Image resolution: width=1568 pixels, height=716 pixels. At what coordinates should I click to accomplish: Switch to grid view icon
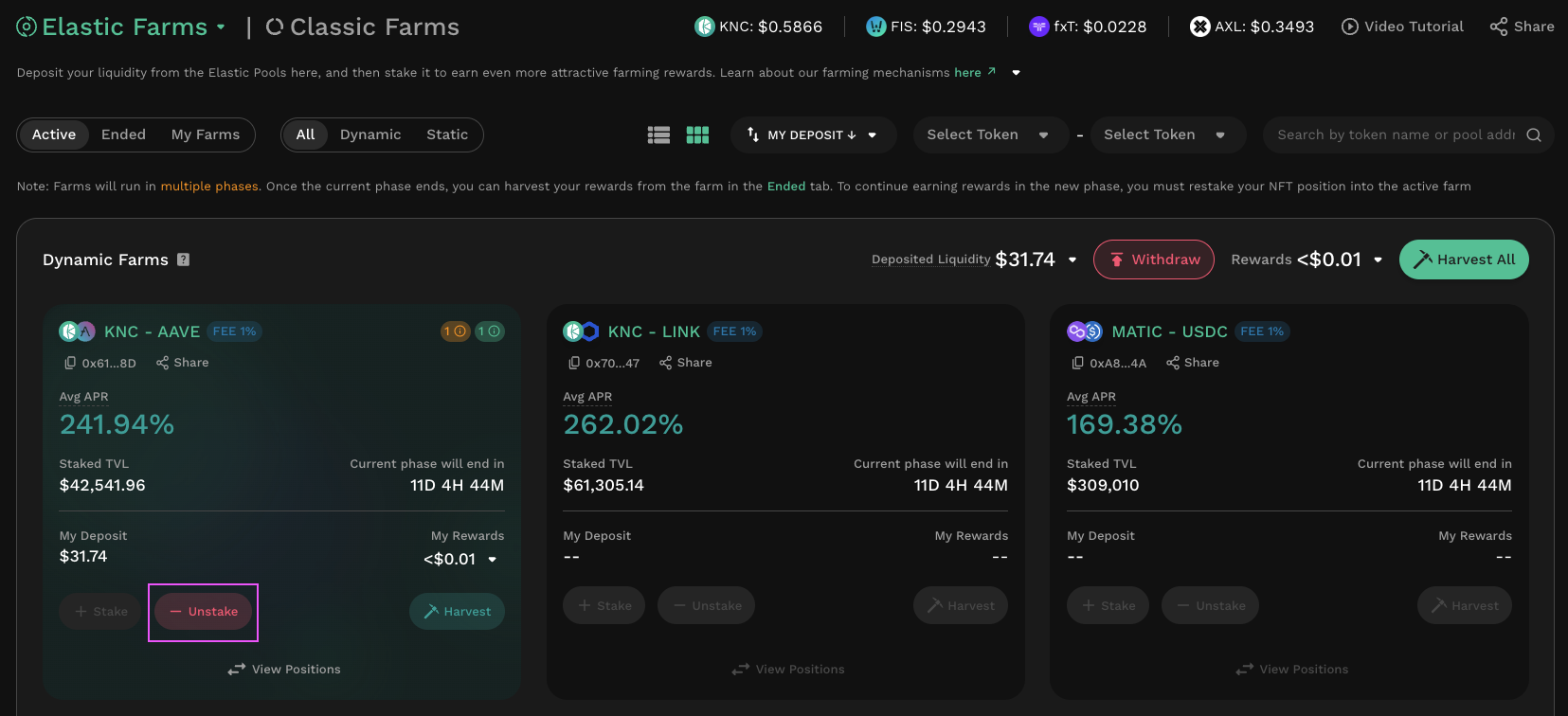(697, 135)
